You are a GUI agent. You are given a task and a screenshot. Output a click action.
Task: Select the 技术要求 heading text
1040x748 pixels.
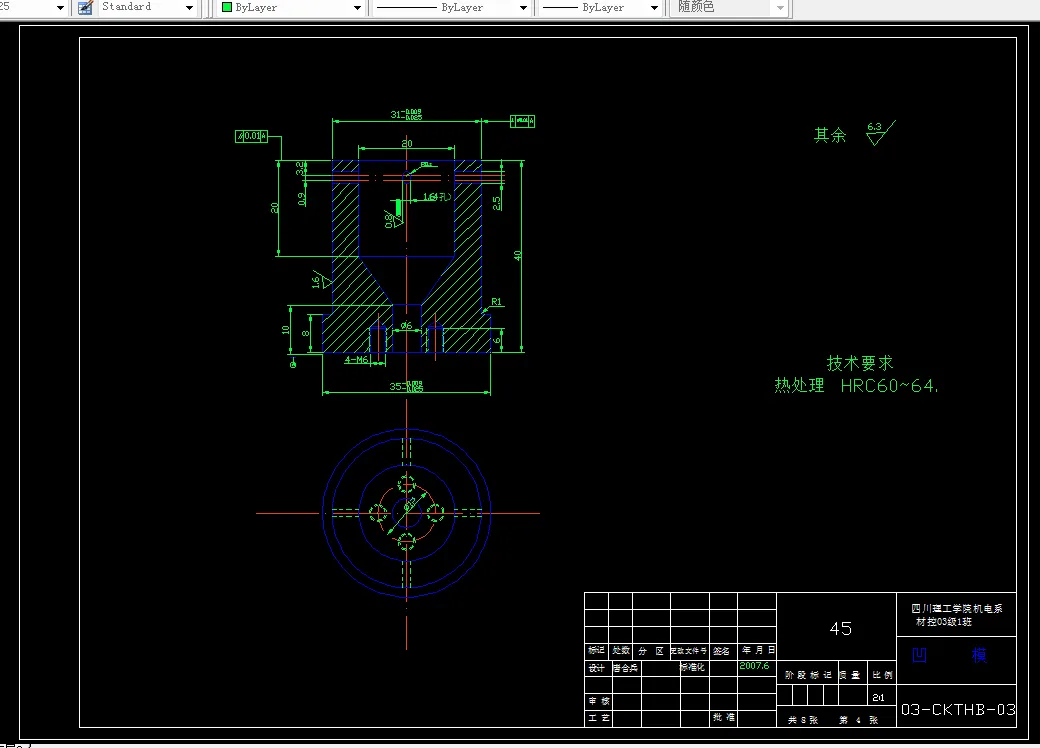(860, 363)
